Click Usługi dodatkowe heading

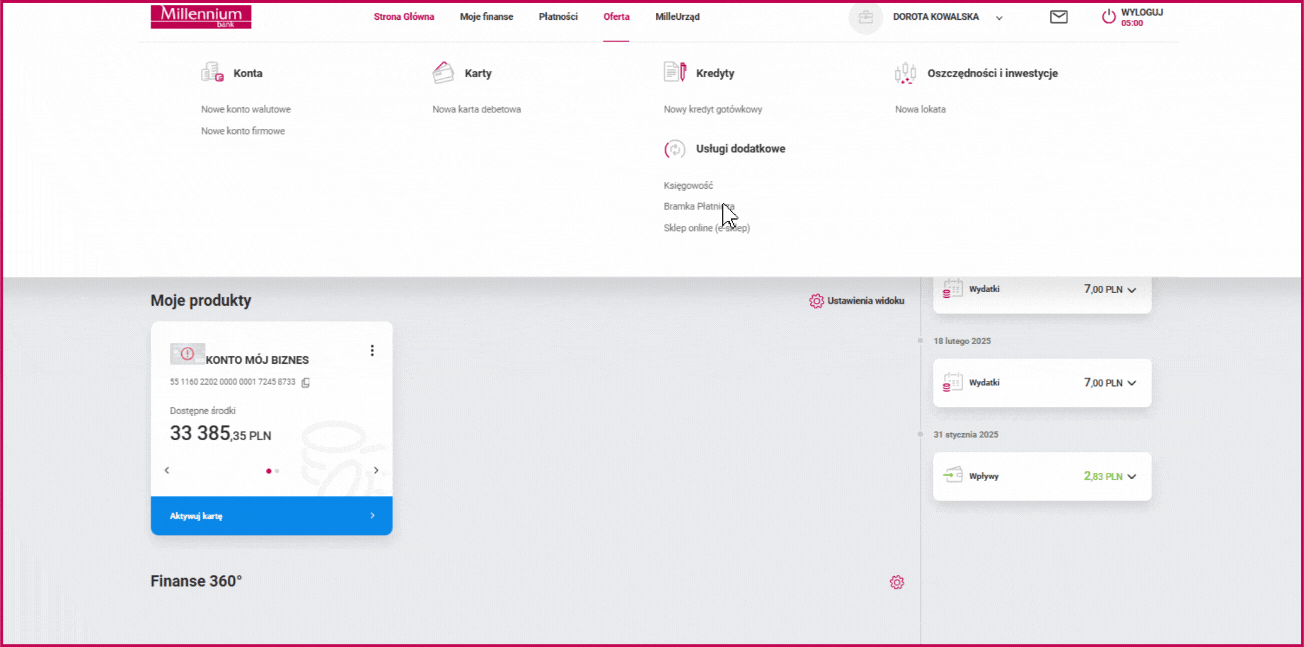click(x=741, y=149)
